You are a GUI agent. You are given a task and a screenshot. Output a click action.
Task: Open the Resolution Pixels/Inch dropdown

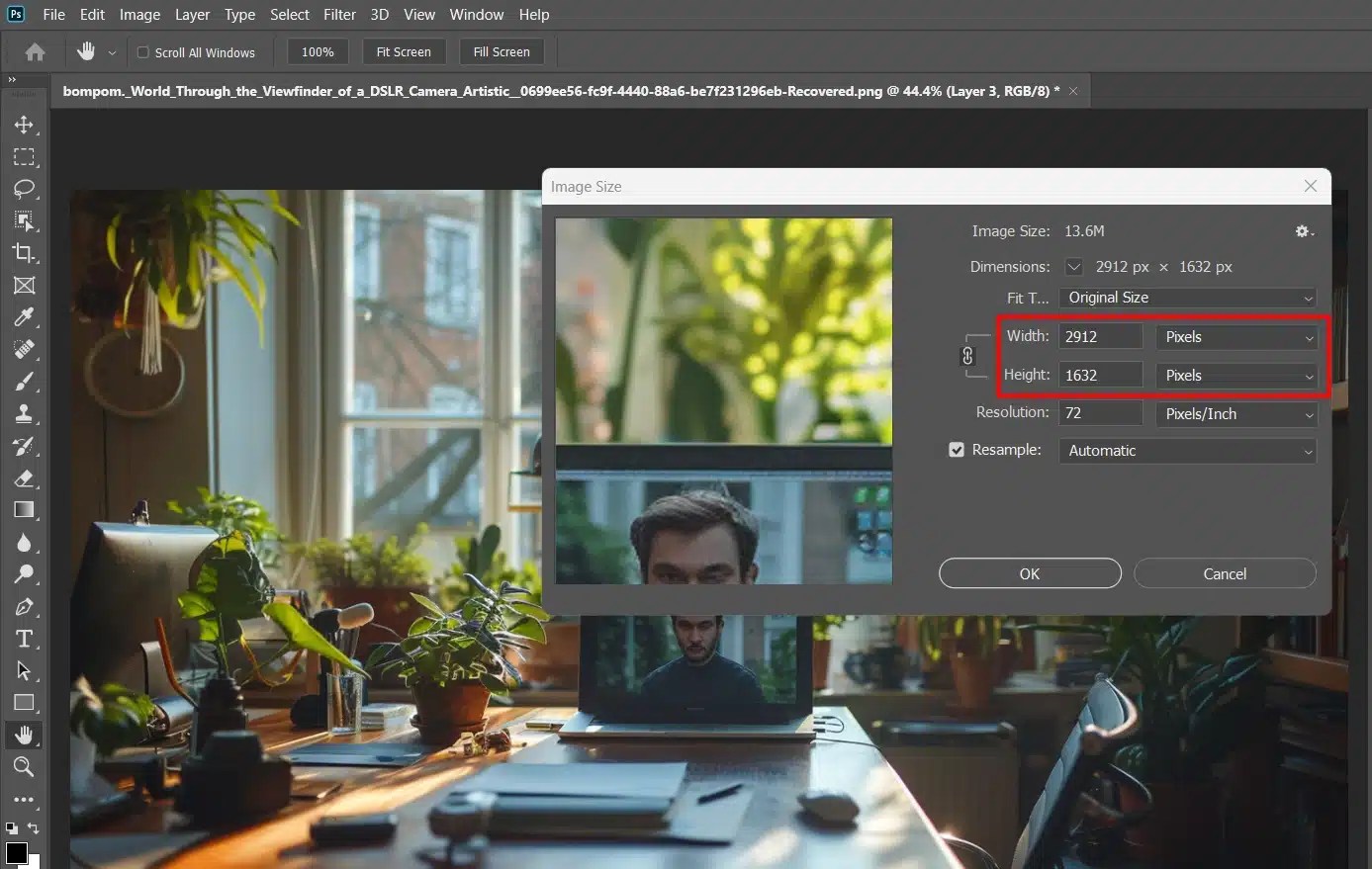pyautogui.click(x=1236, y=414)
